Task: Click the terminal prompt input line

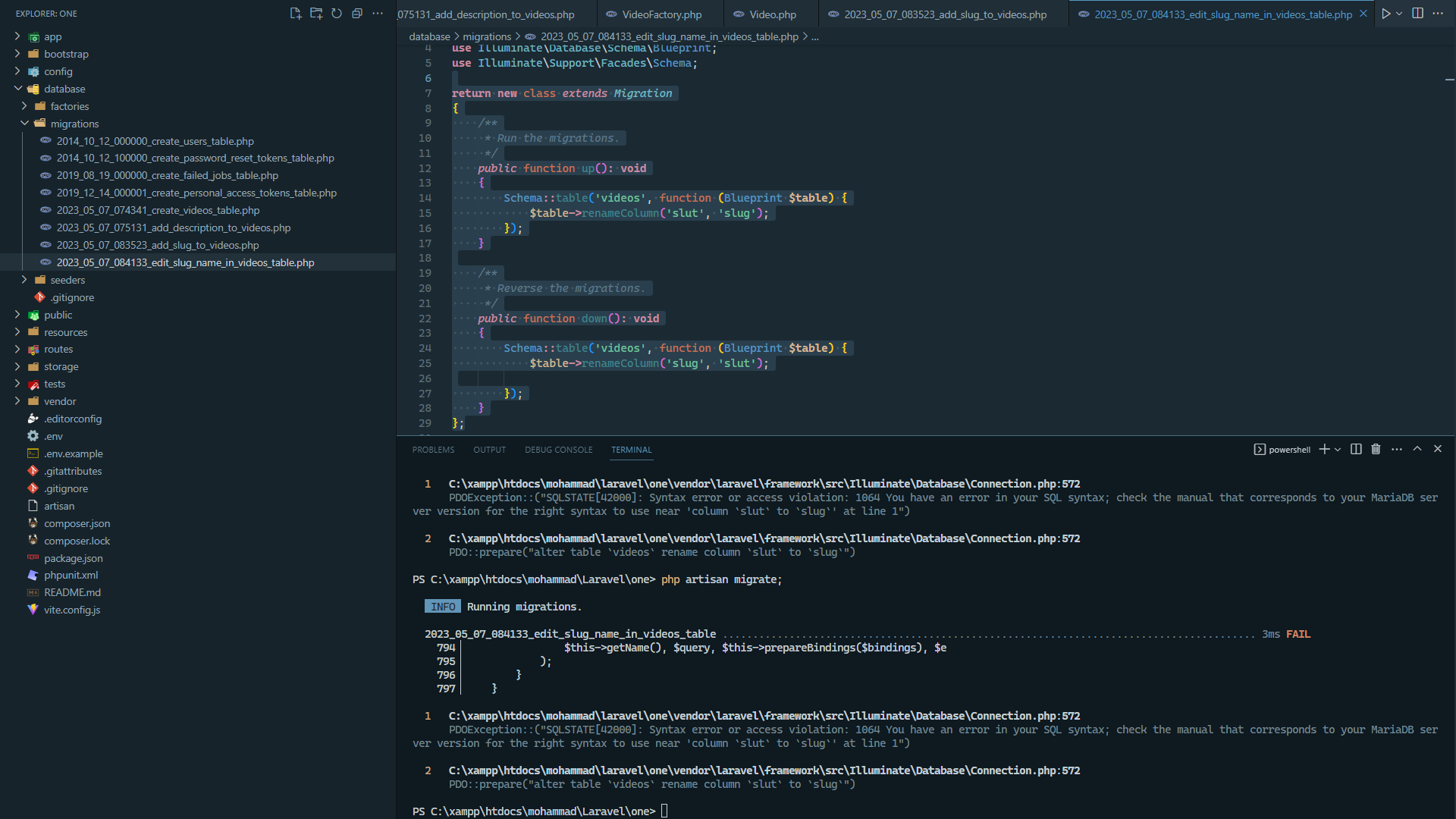Action: coord(664,811)
